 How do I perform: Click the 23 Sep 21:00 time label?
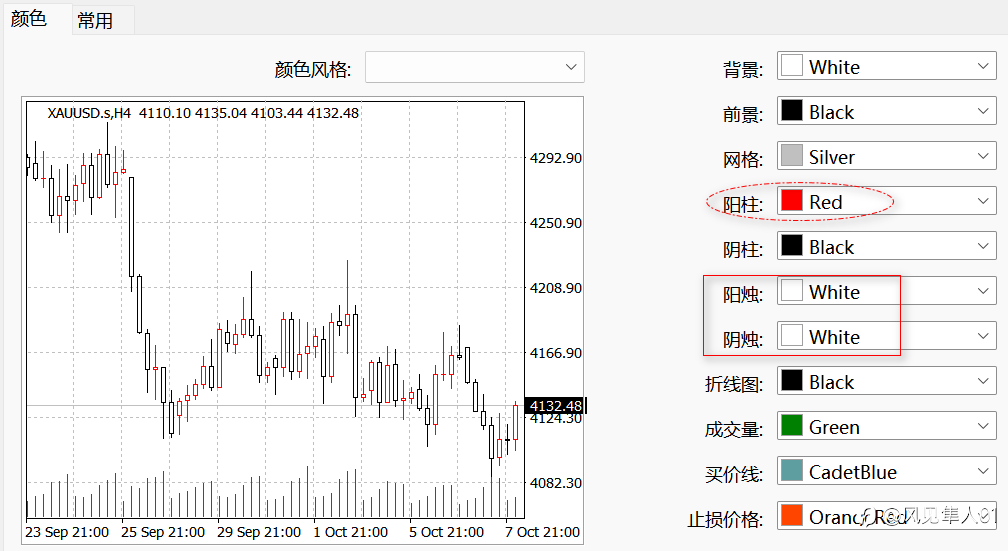point(67,532)
